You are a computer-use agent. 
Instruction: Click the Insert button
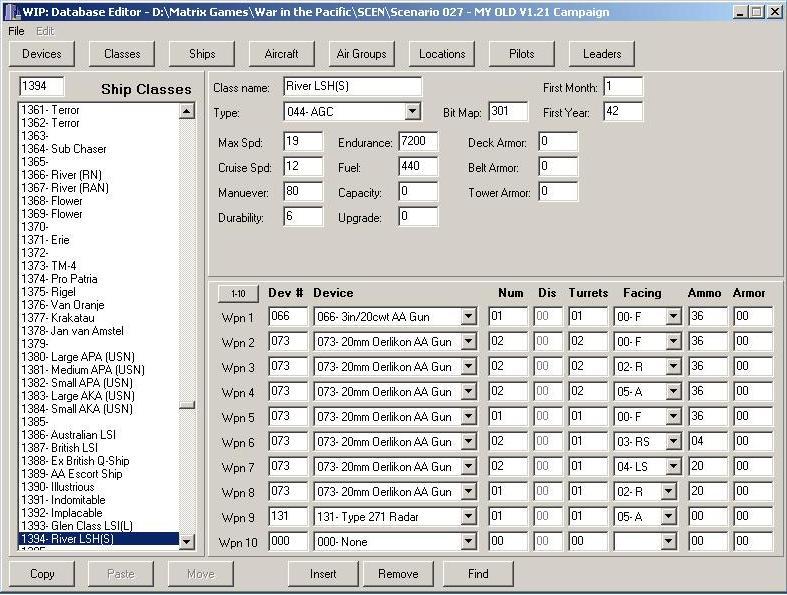coord(323,574)
